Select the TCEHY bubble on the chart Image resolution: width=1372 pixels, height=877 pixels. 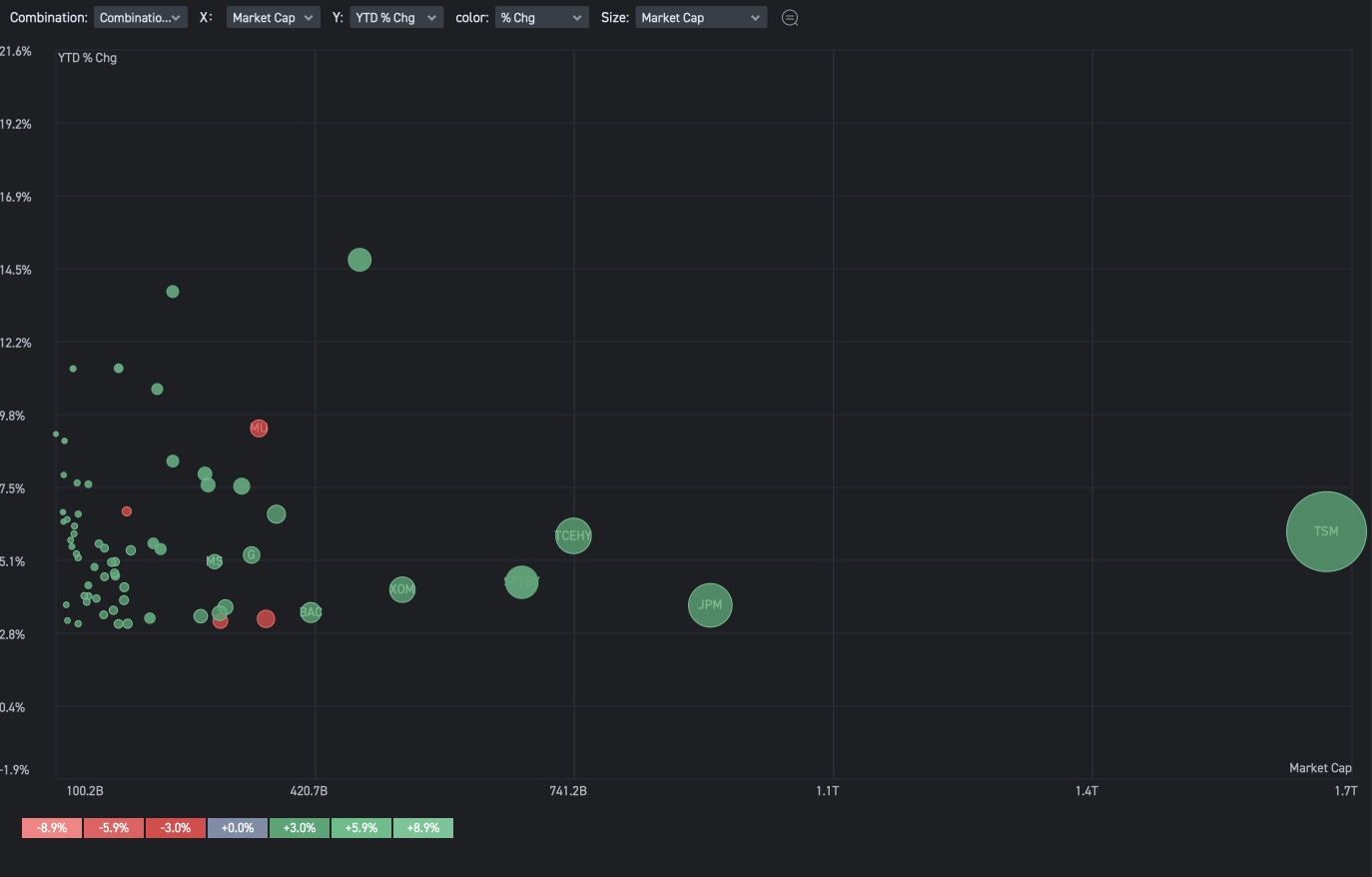coord(573,536)
